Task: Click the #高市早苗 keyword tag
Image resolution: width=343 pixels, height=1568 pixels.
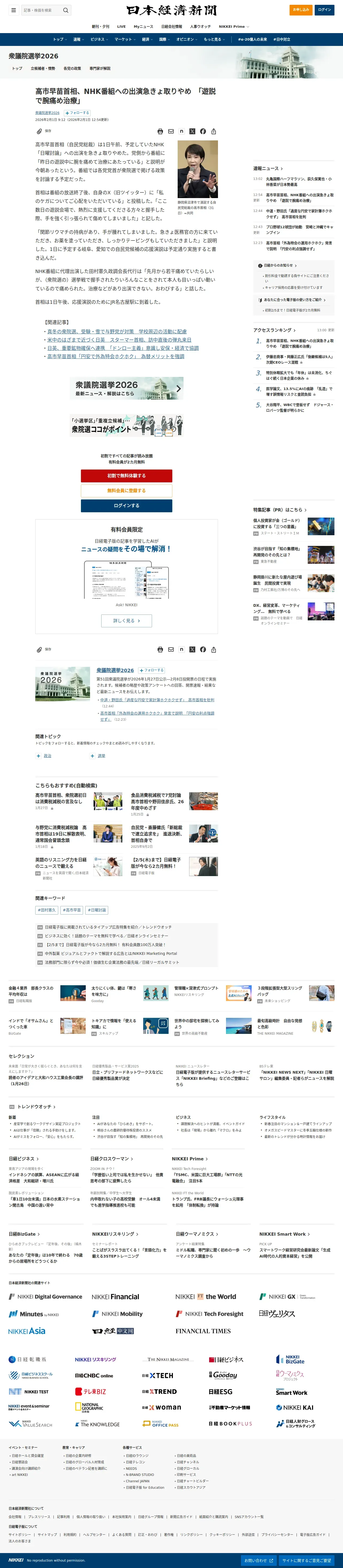Action: (71, 910)
